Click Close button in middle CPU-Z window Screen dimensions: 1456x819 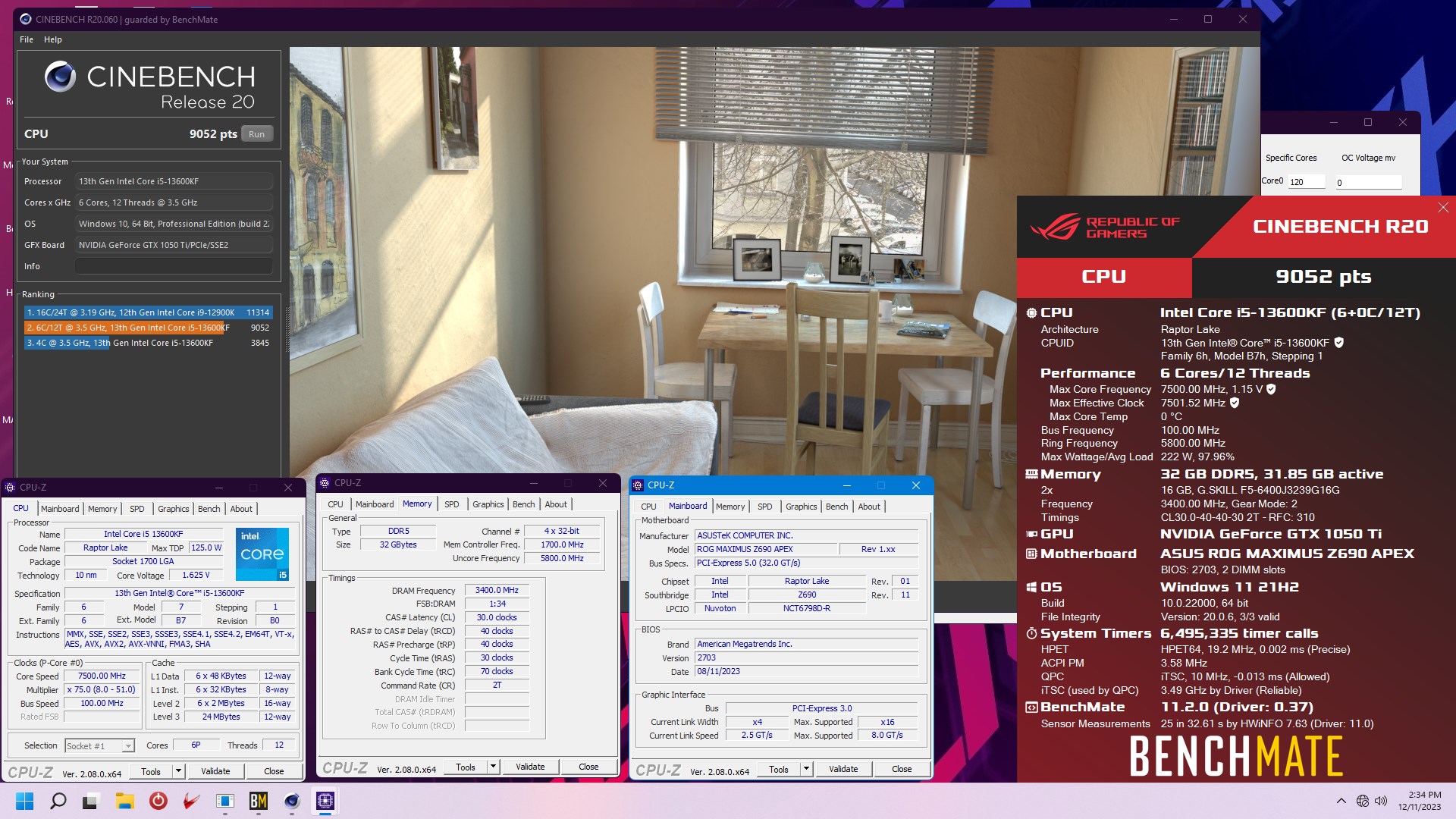coord(588,767)
